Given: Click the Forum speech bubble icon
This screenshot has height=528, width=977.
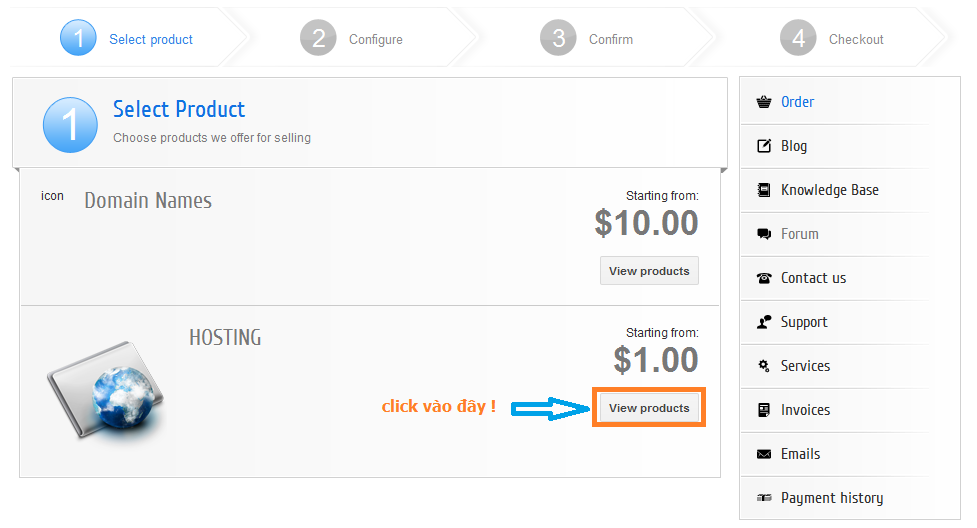Looking at the screenshot, I should pos(764,234).
